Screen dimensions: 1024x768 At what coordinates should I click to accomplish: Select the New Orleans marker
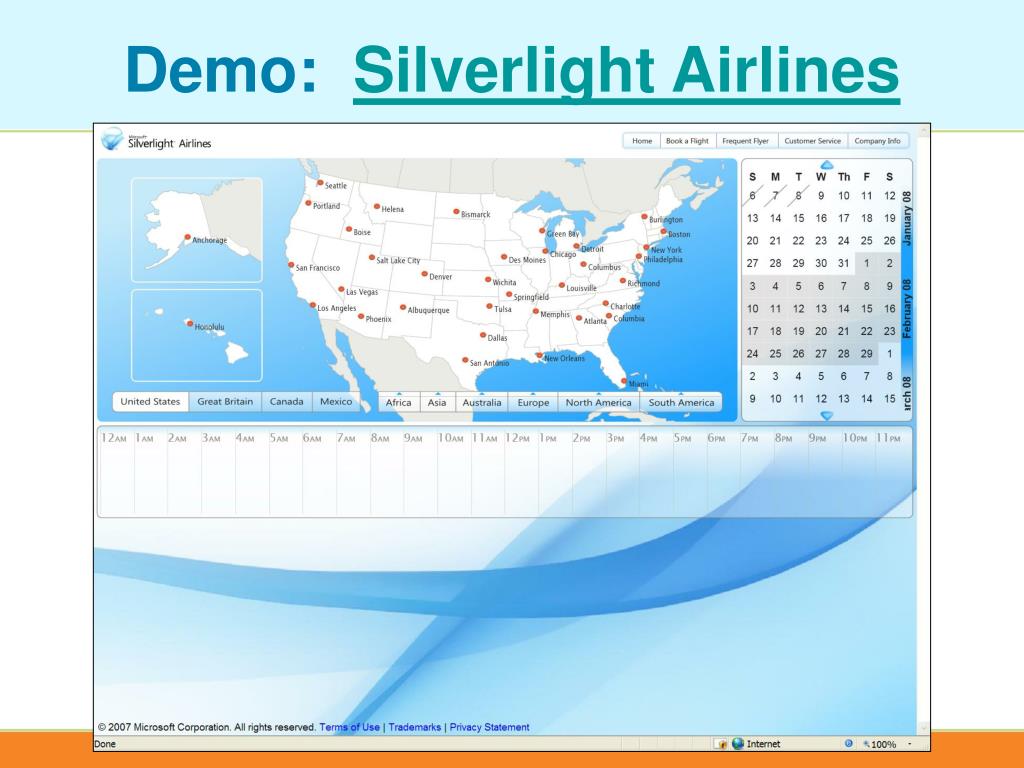tap(539, 356)
